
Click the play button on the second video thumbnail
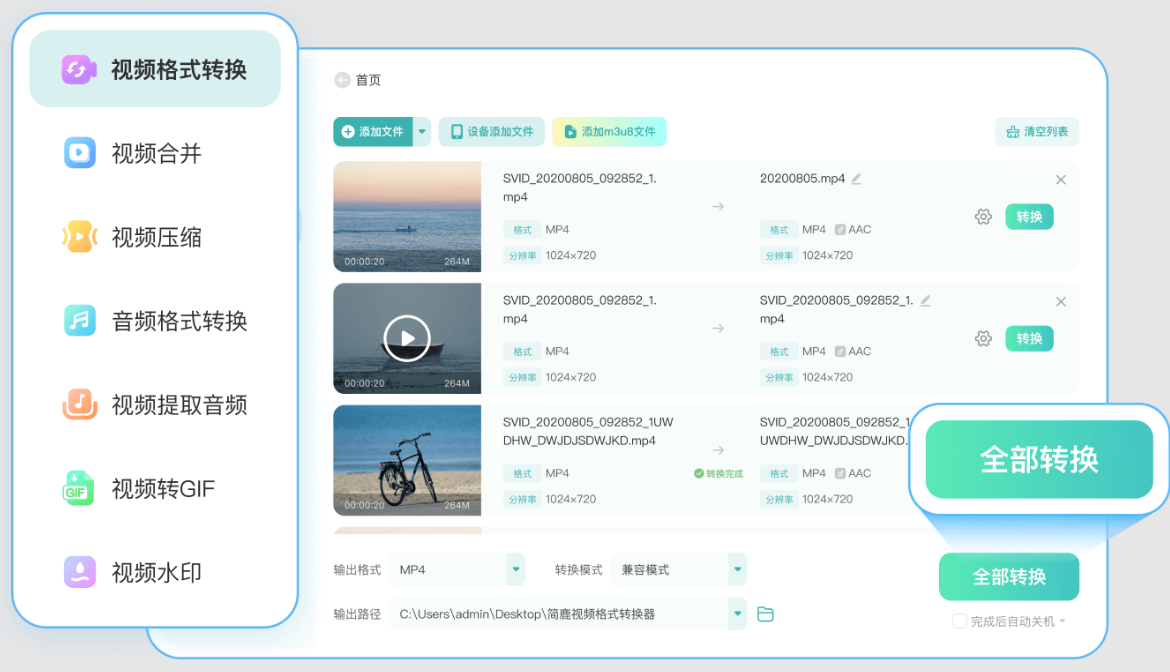407,338
